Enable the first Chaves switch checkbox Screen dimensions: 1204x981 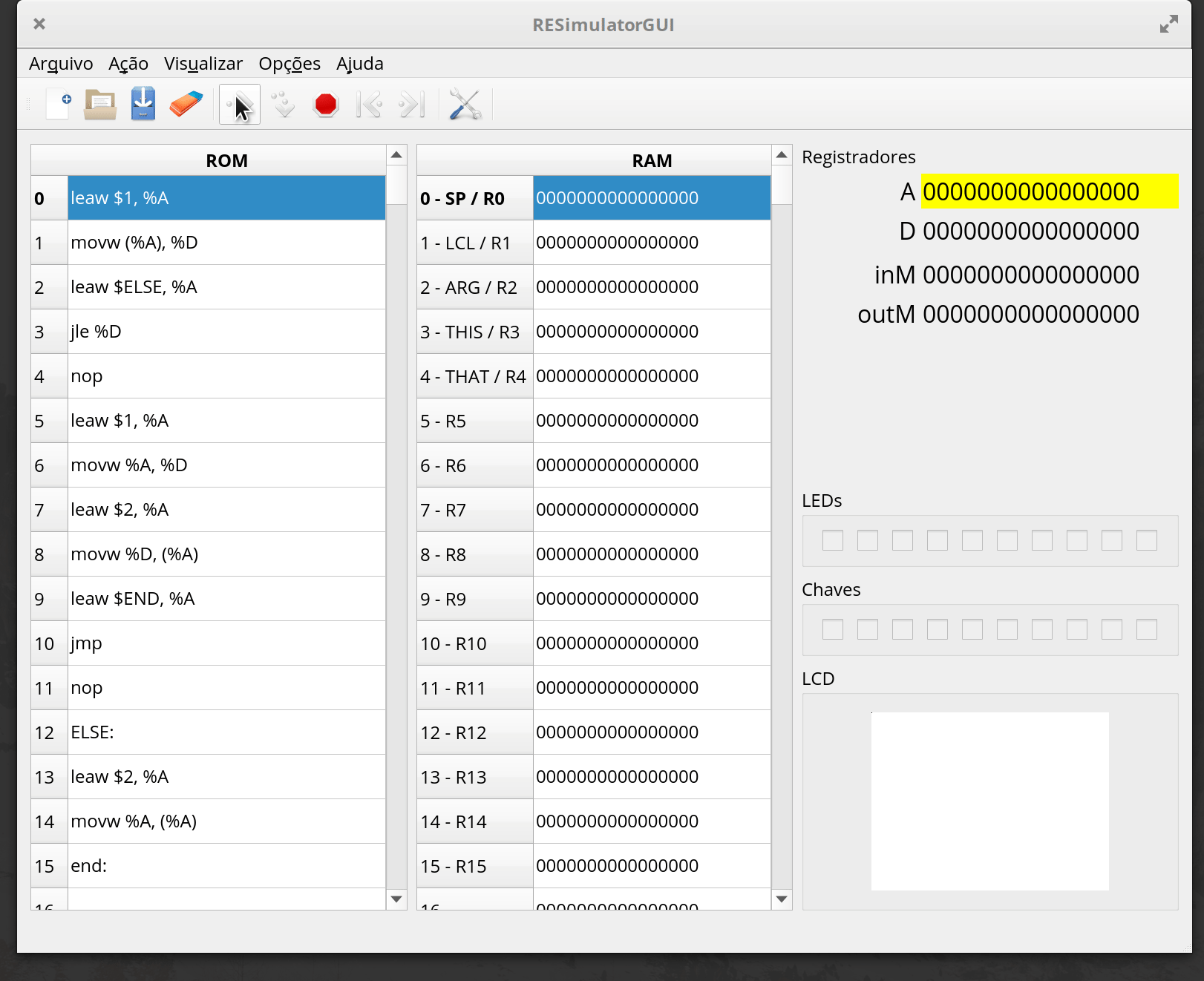[833, 629]
